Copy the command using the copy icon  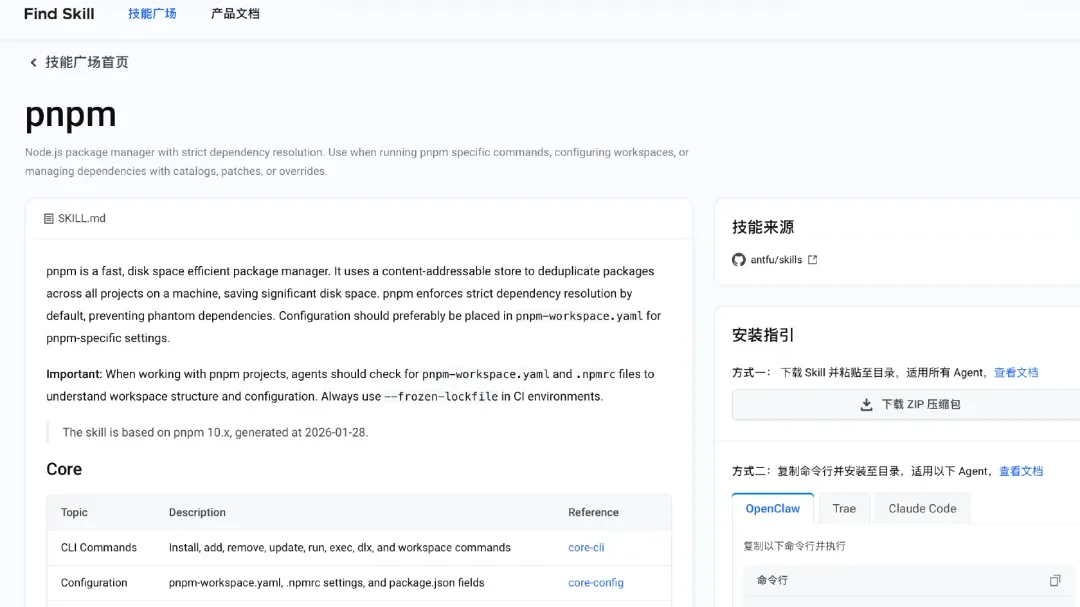tap(1055, 580)
